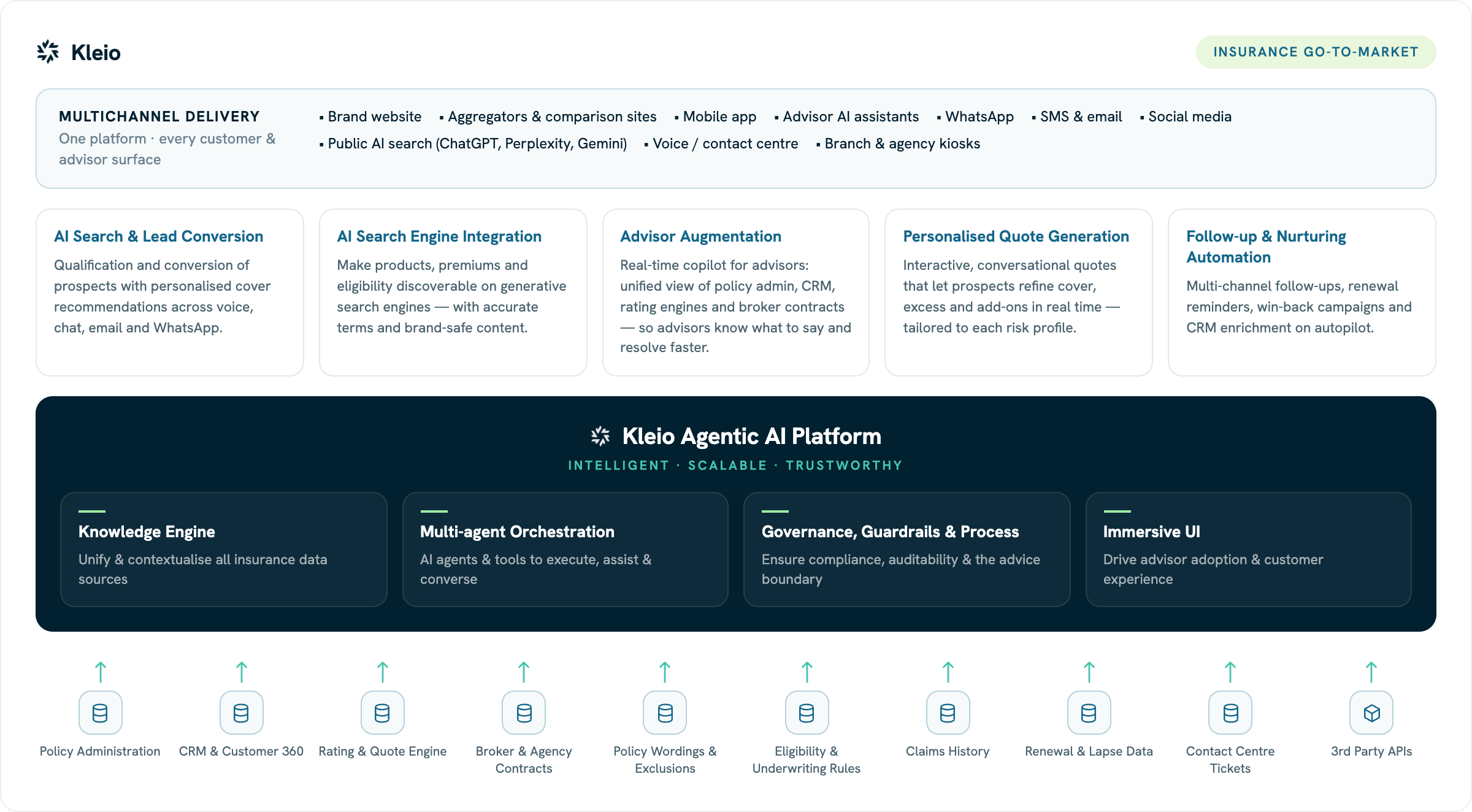The width and height of the screenshot is (1472, 812).
Task: Select the Claims History database icon
Action: tap(948, 713)
